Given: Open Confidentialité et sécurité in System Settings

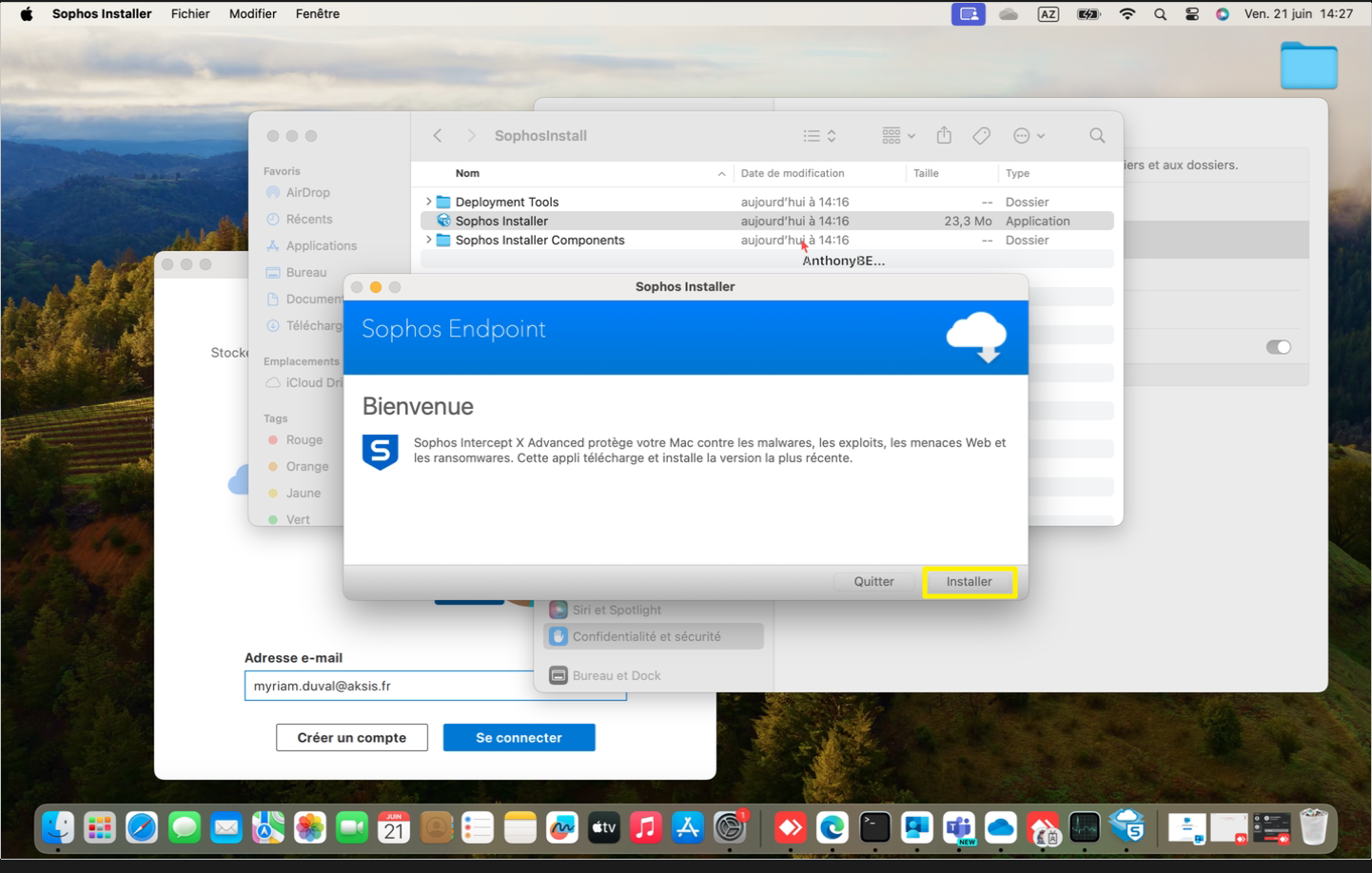Looking at the screenshot, I should tap(654, 636).
